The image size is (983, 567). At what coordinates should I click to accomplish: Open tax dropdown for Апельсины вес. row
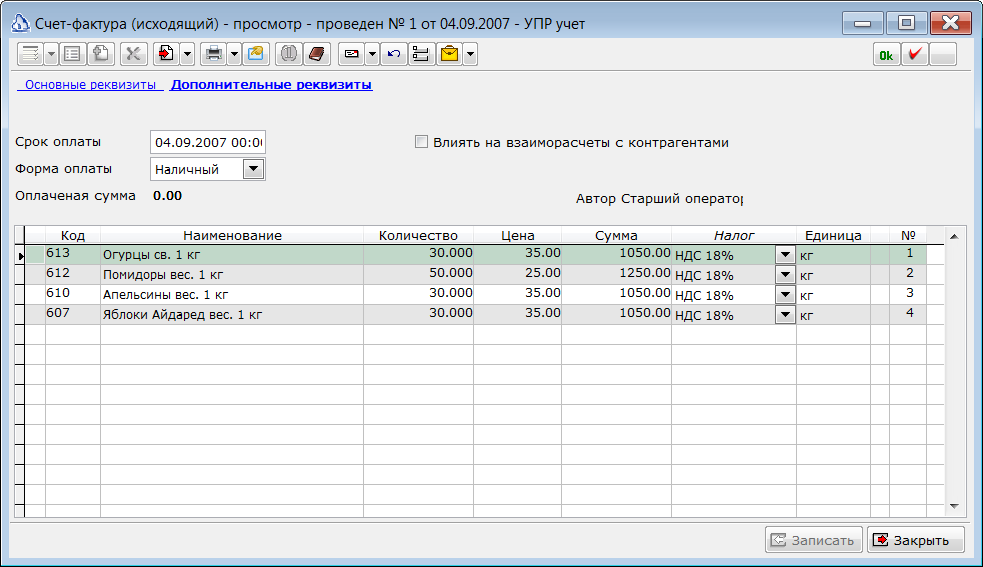[x=785, y=295]
